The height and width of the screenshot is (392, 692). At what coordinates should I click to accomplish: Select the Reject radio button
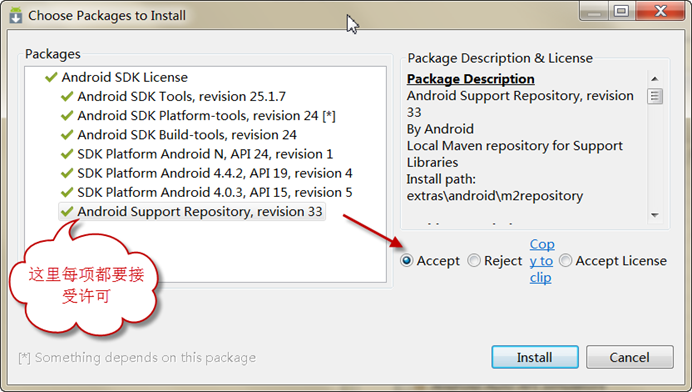(474, 260)
